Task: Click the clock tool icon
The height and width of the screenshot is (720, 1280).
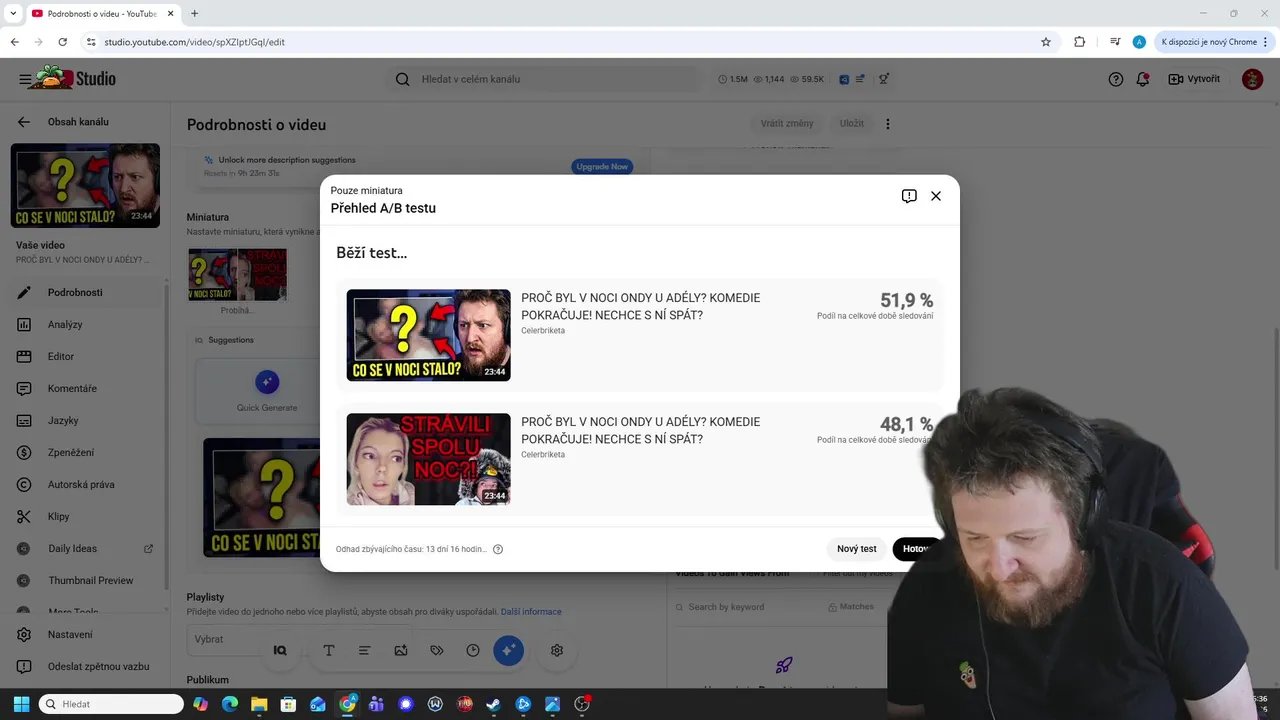Action: pyautogui.click(x=473, y=650)
